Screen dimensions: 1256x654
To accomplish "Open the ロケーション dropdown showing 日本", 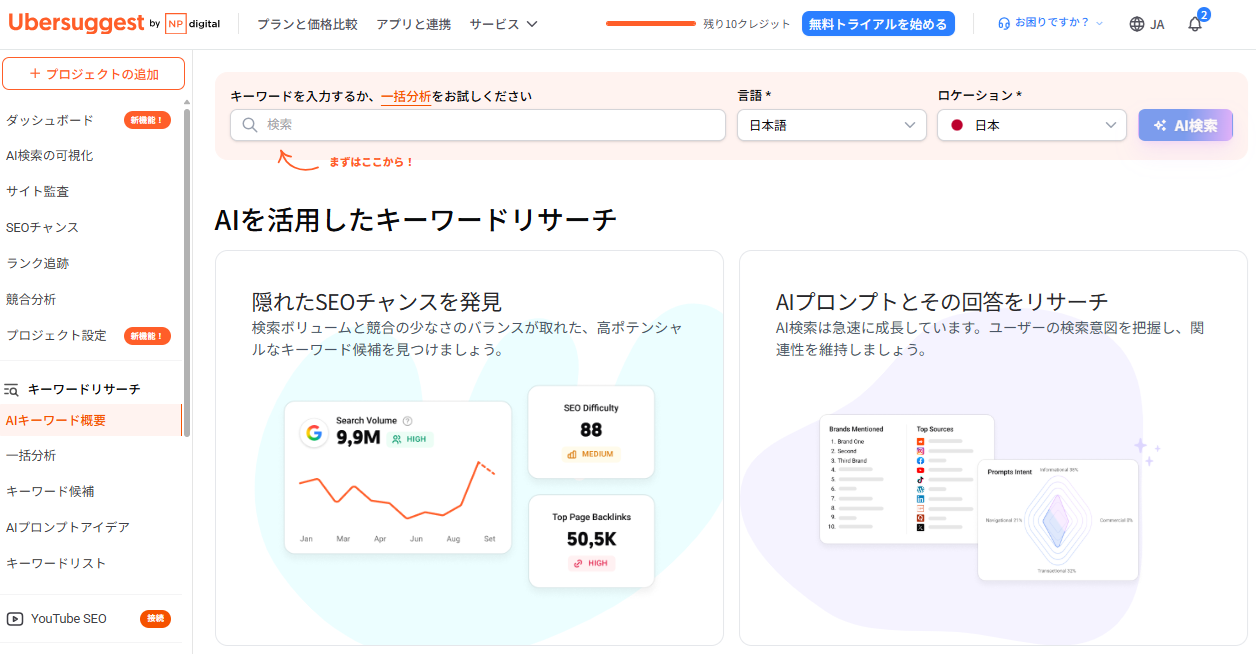I will coord(1032,125).
